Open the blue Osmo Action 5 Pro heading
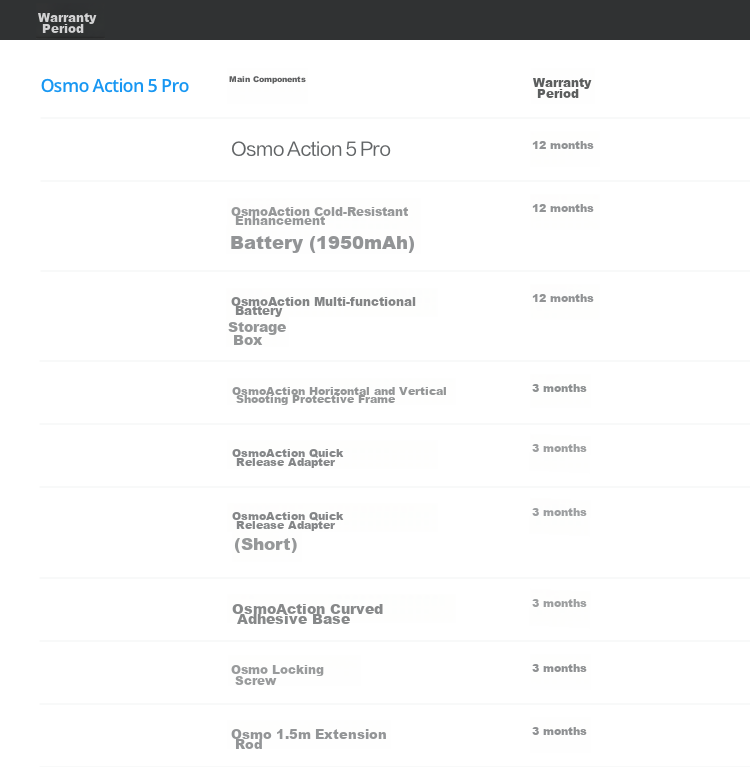The height and width of the screenshot is (767, 750). [x=115, y=86]
